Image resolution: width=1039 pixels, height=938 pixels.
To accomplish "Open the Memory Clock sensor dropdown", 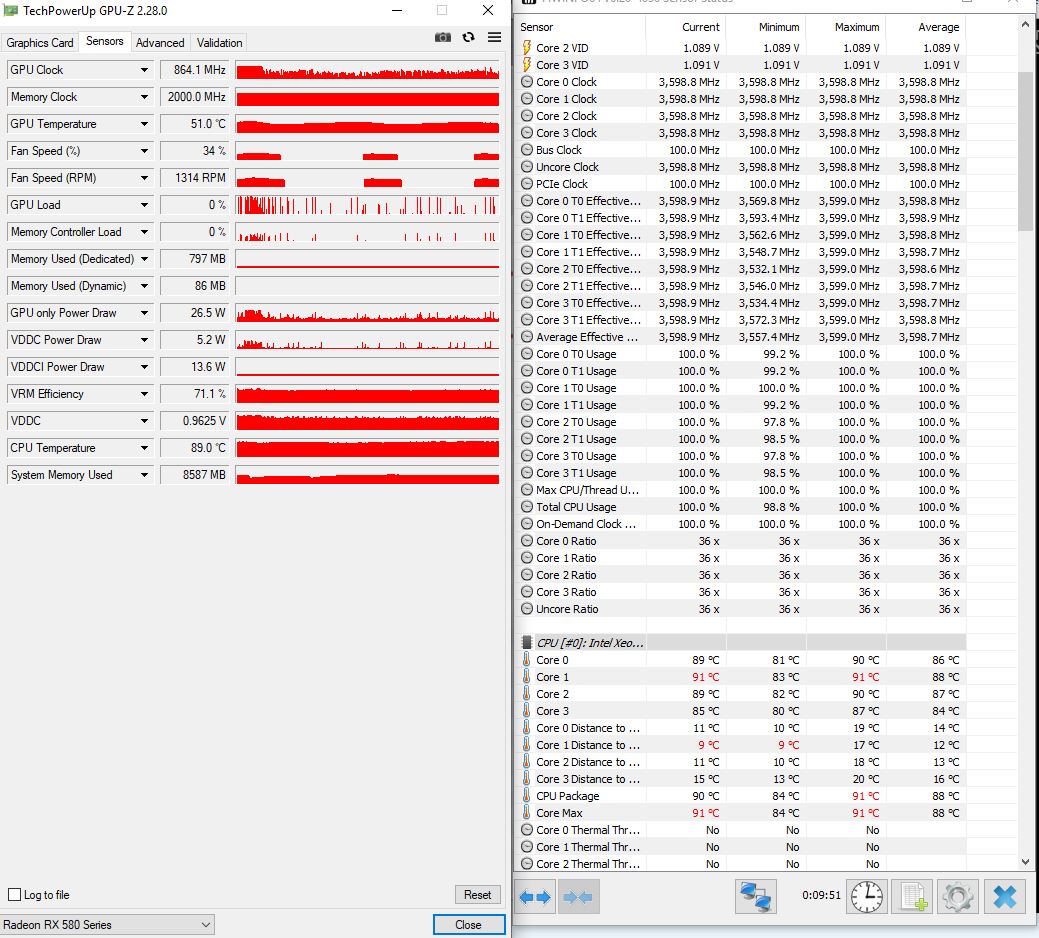I will (x=144, y=97).
